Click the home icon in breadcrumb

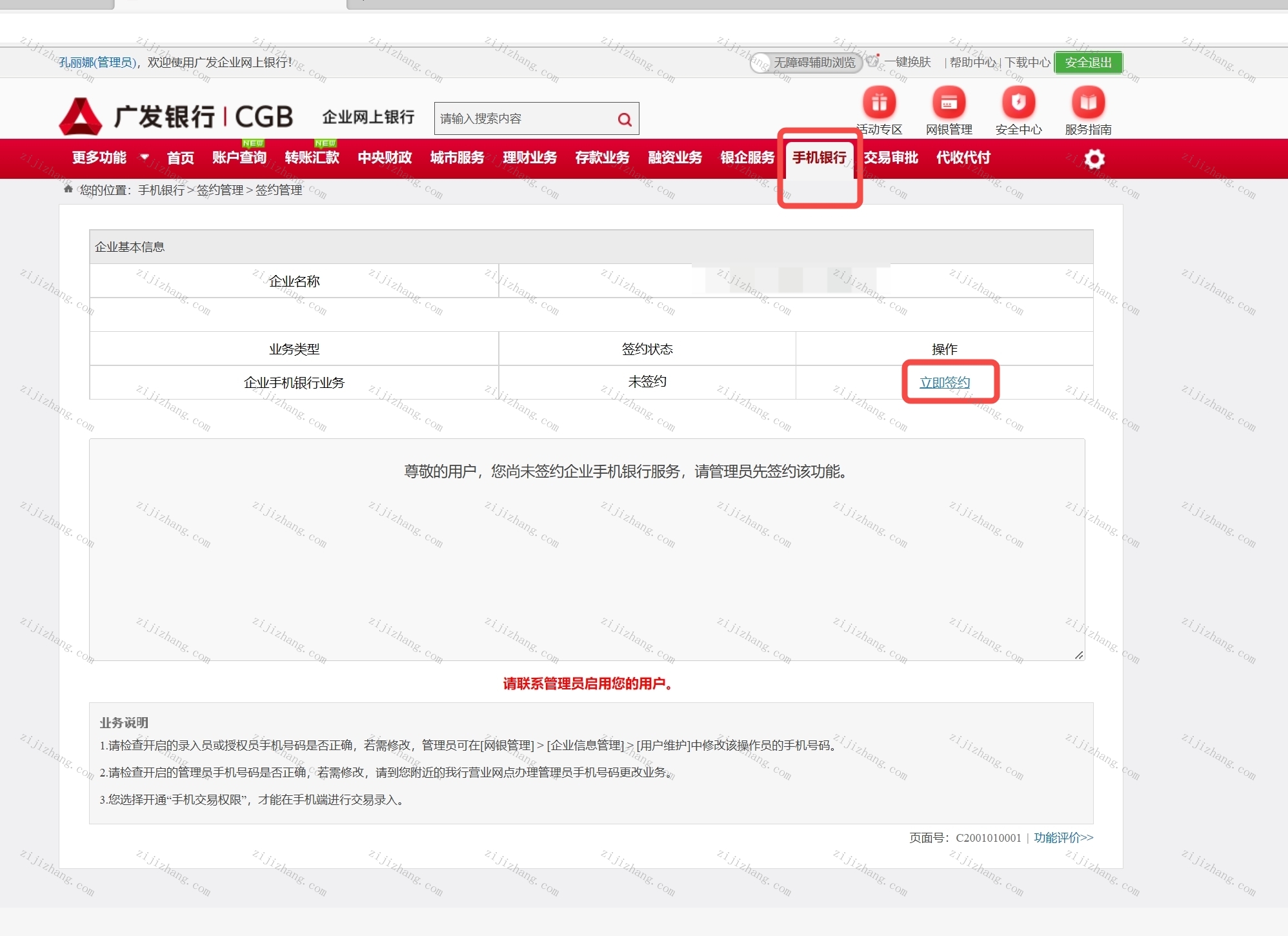67,188
